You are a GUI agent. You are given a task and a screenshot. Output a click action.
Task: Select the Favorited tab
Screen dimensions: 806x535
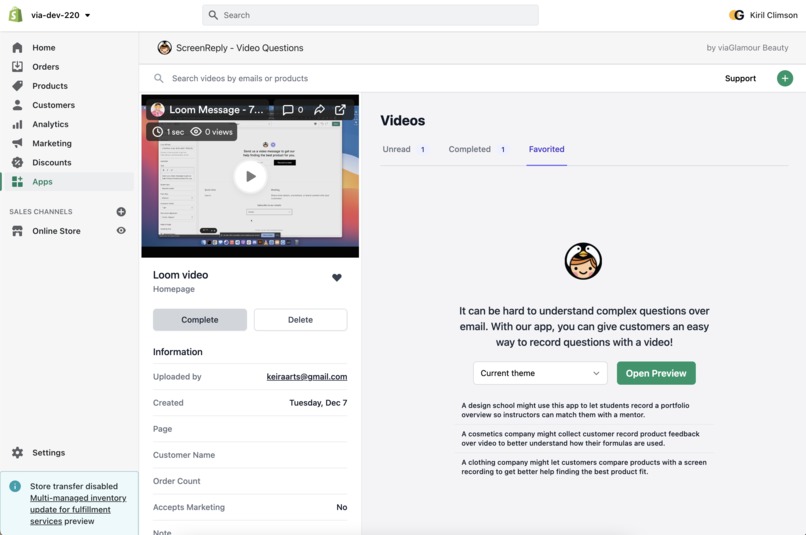[x=546, y=149]
